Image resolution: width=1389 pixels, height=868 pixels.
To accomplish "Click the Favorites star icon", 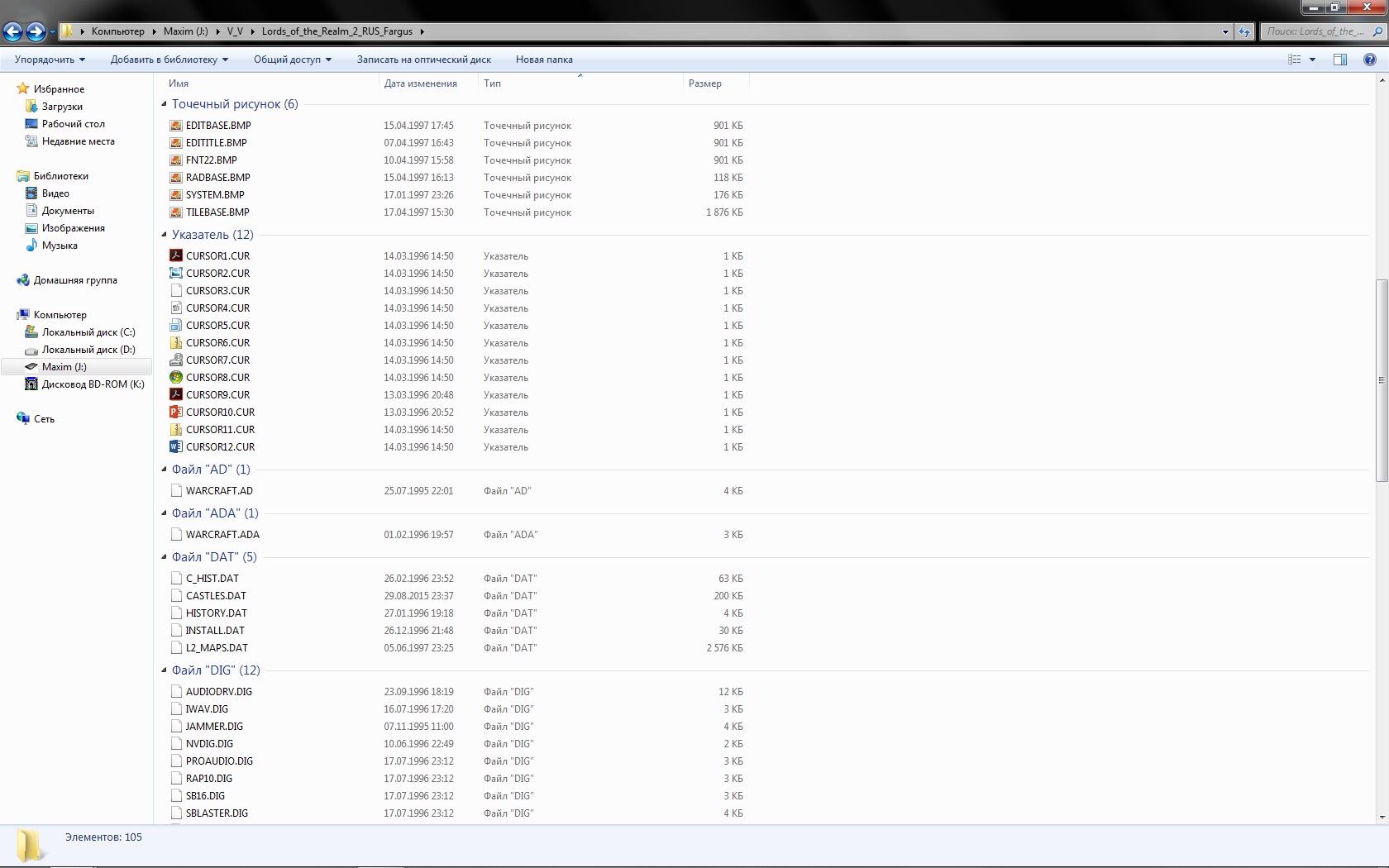I will click(23, 88).
